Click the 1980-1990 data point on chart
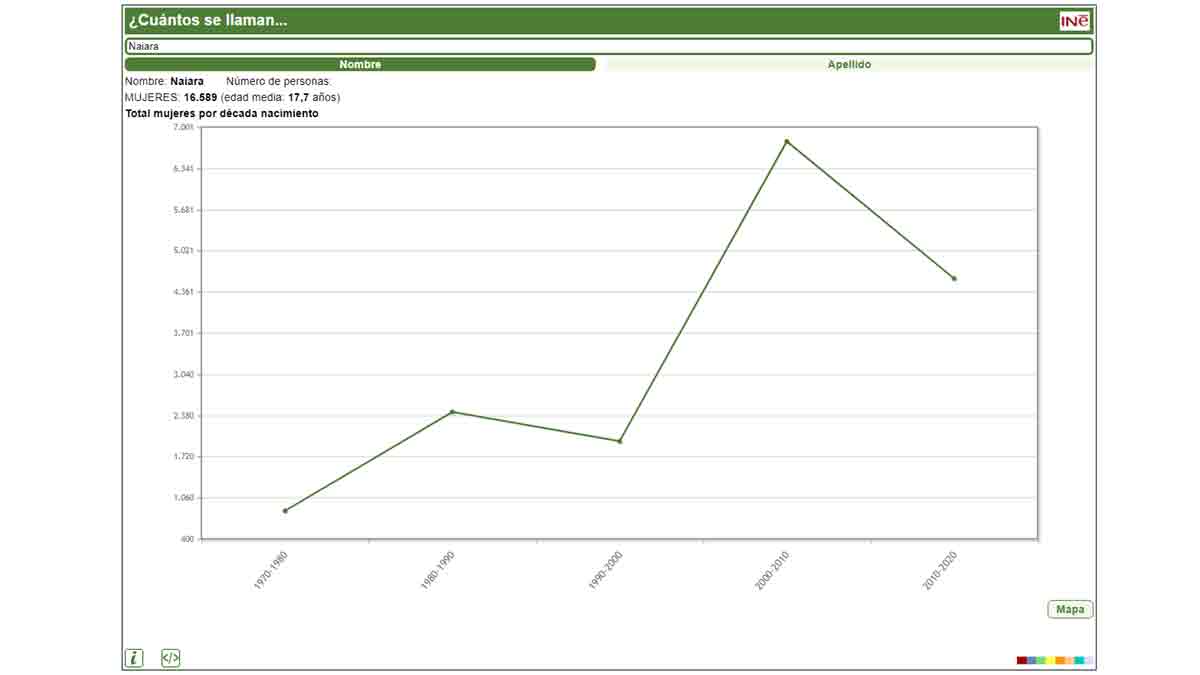This screenshot has width=1200, height=675. pyautogui.click(x=452, y=412)
